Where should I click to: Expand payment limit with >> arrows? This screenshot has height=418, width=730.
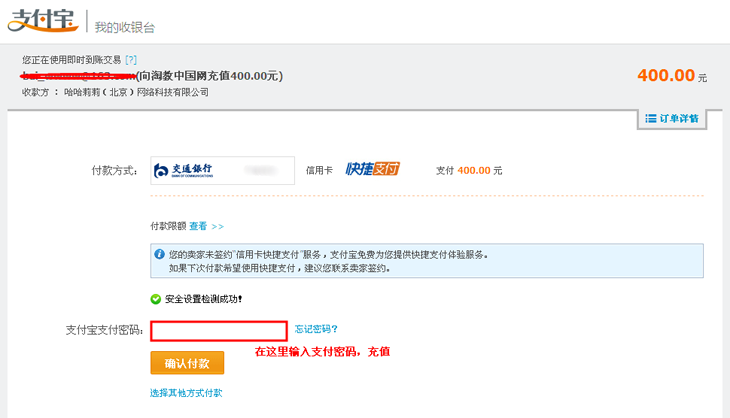pos(217,227)
